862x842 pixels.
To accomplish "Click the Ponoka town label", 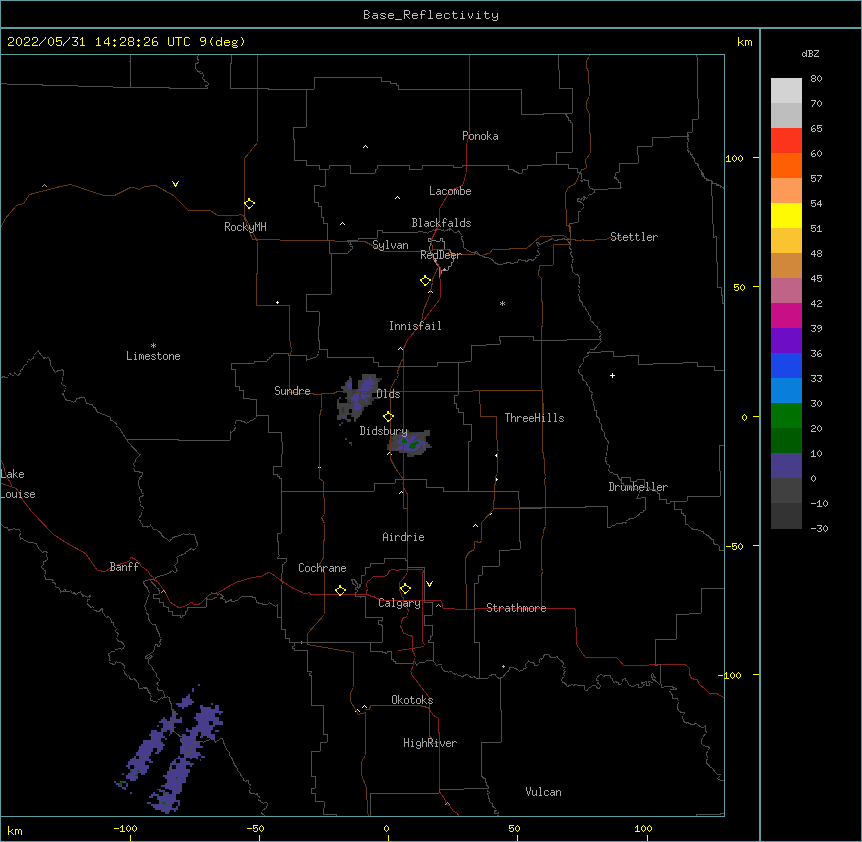I will click(480, 136).
